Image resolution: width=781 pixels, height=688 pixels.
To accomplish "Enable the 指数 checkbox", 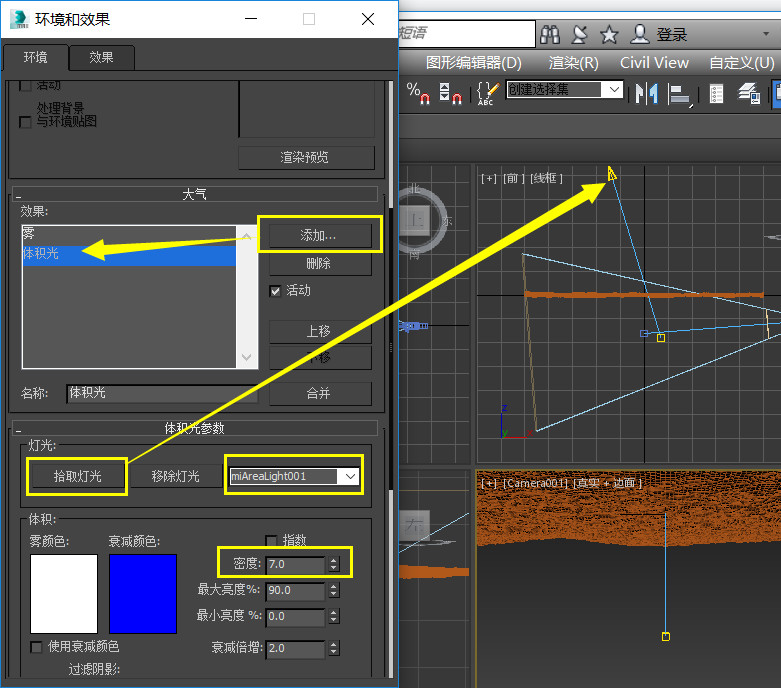I will pyautogui.click(x=271, y=540).
